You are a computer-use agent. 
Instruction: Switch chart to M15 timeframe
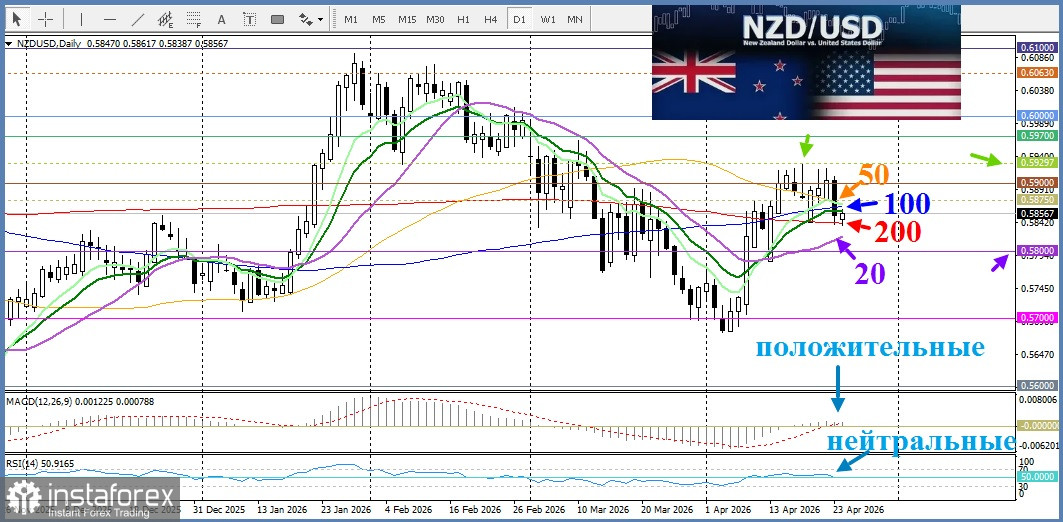[407, 19]
